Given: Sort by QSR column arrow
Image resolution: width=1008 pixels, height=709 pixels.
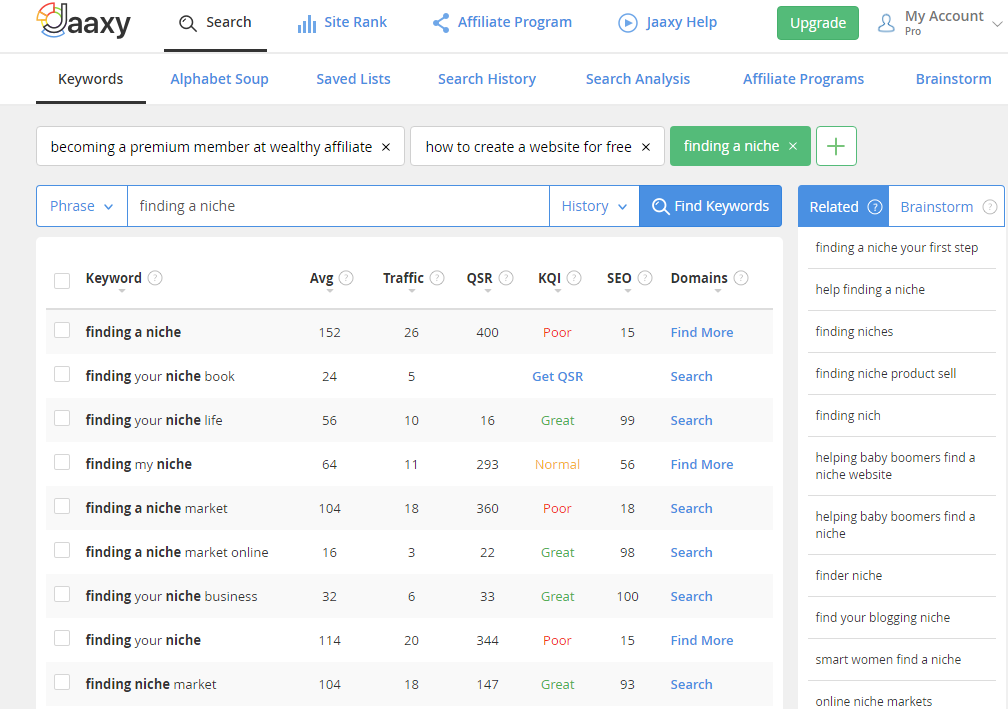Looking at the screenshot, I should point(488,291).
